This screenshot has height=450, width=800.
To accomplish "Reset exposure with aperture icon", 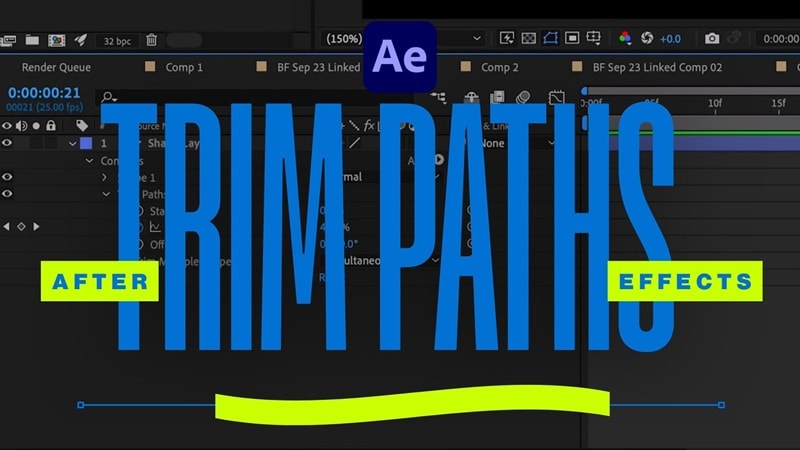I will [647, 38].
